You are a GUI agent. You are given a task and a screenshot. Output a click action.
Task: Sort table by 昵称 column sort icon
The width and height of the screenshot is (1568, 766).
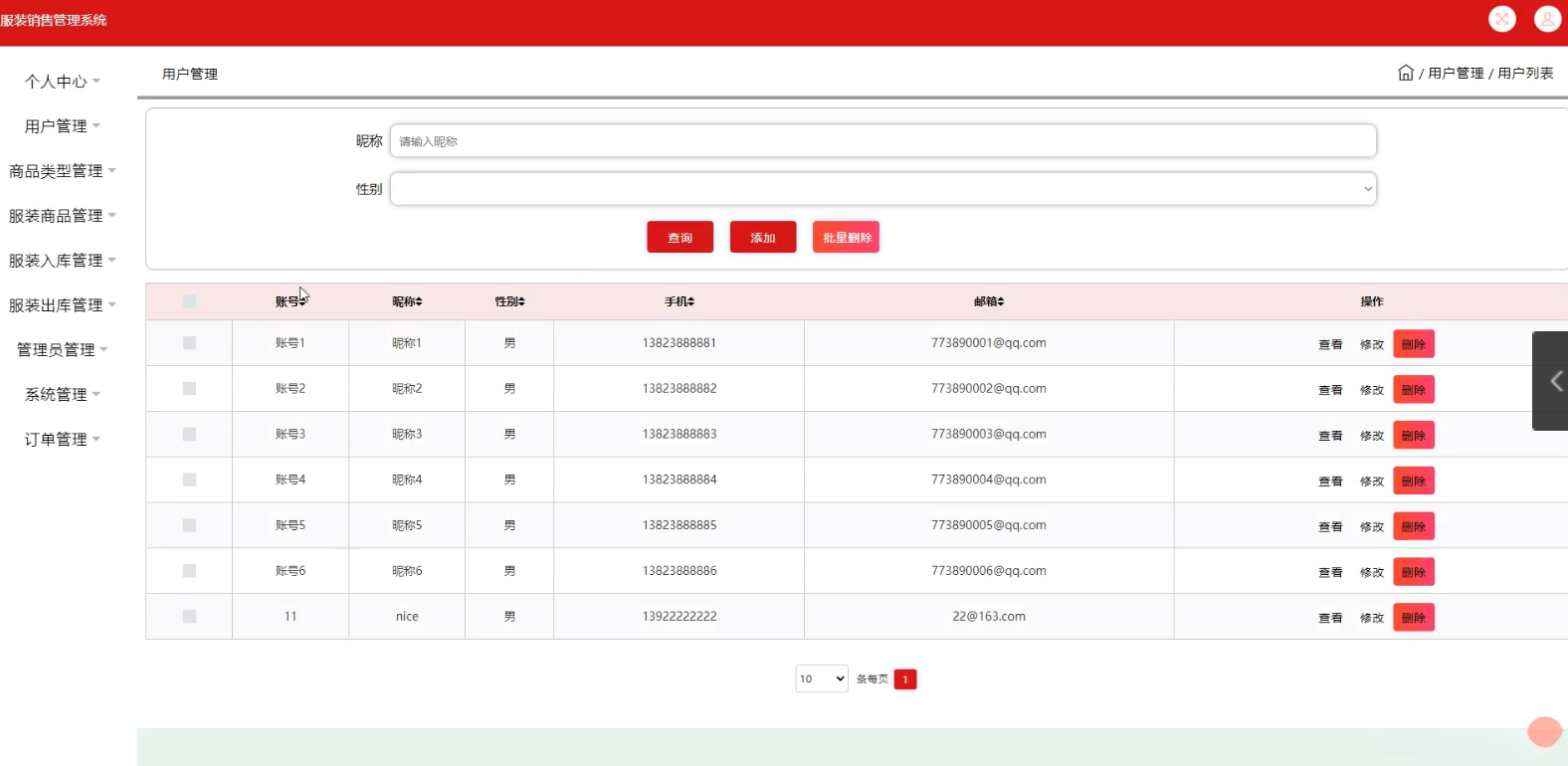419,301
